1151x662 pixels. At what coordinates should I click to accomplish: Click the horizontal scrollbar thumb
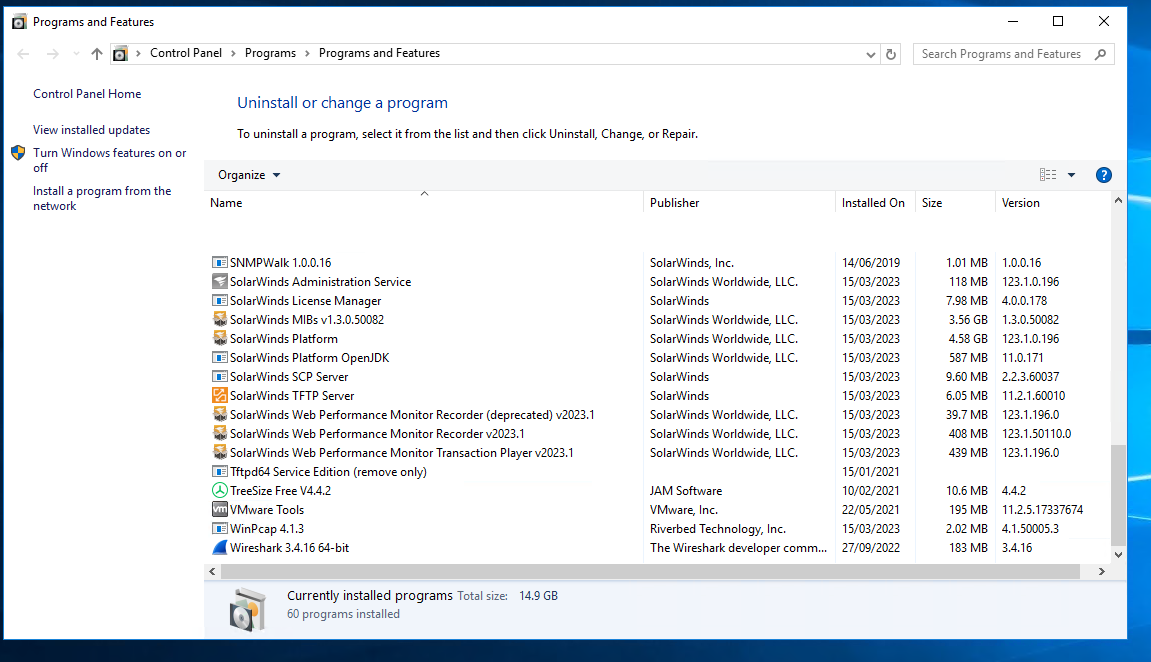[650, 571]
